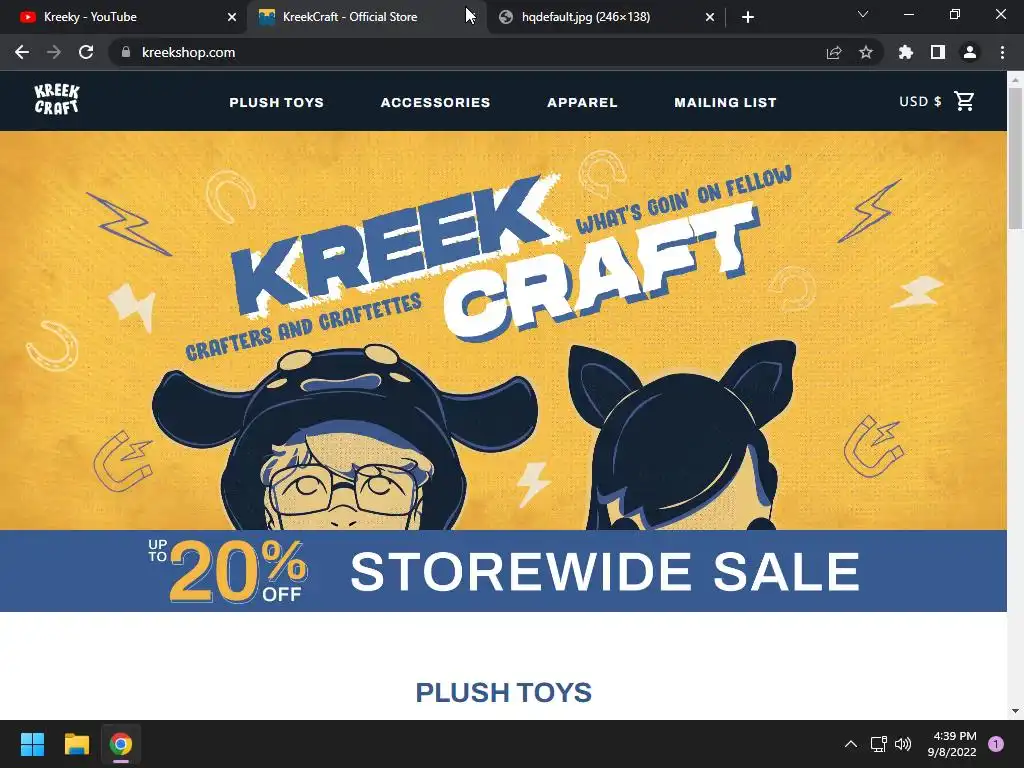
Task: Open the shopping cart icon
Action: pos(964,101)
